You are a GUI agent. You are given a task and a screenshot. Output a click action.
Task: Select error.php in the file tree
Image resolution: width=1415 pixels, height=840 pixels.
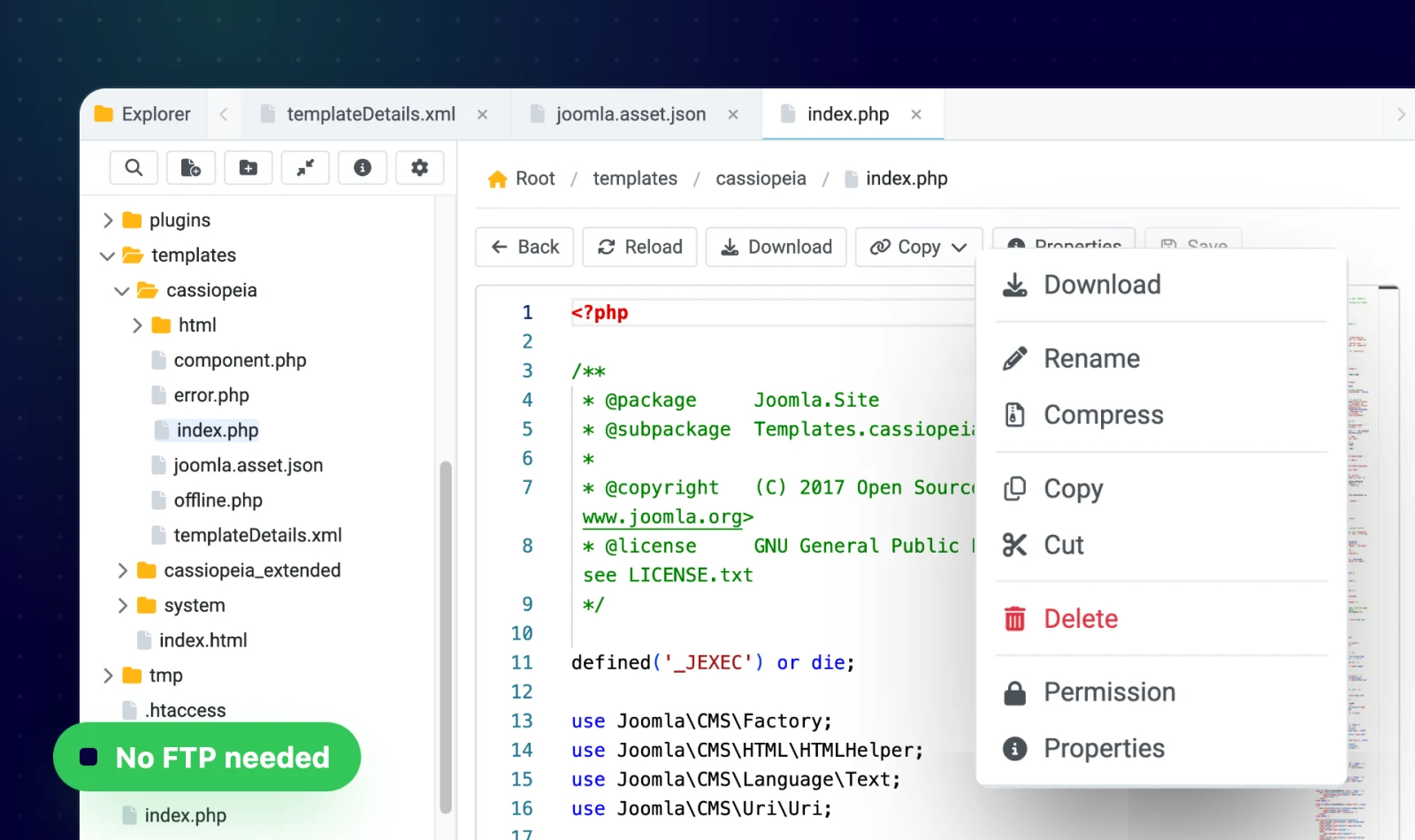(201, 395)
